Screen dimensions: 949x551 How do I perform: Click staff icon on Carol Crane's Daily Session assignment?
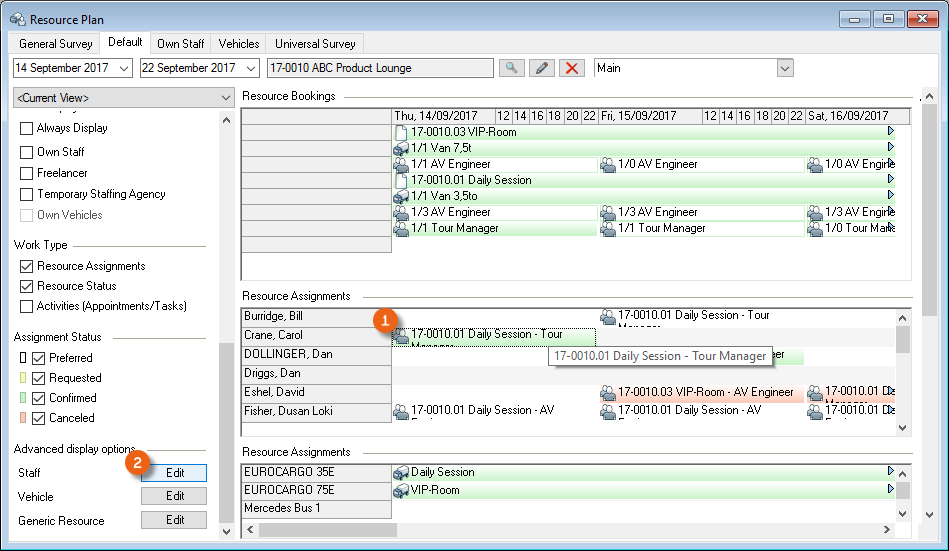(x=401, y=335)
